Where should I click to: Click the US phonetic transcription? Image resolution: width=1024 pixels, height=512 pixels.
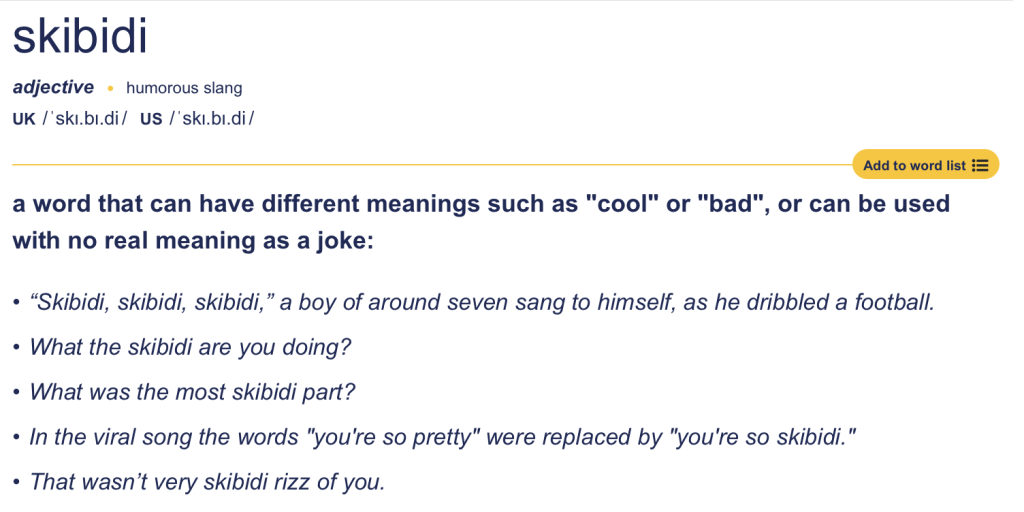(212, 119)
